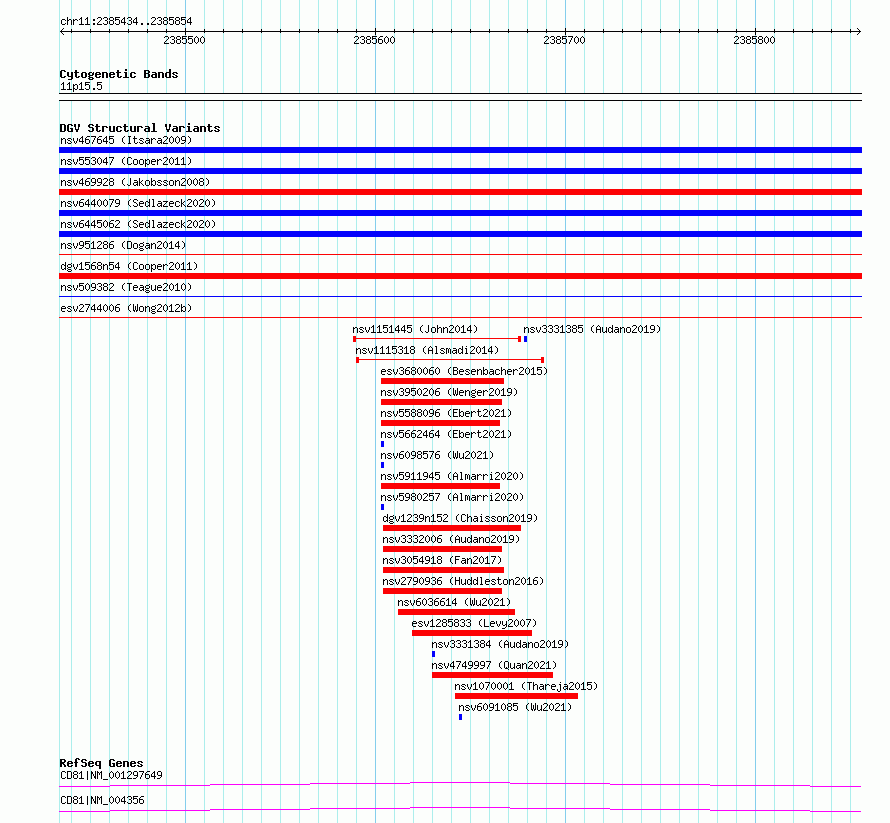Open esv3680060 (Besenbacher2015) variant
Screen dimensions: 890x823
point(464,371)
